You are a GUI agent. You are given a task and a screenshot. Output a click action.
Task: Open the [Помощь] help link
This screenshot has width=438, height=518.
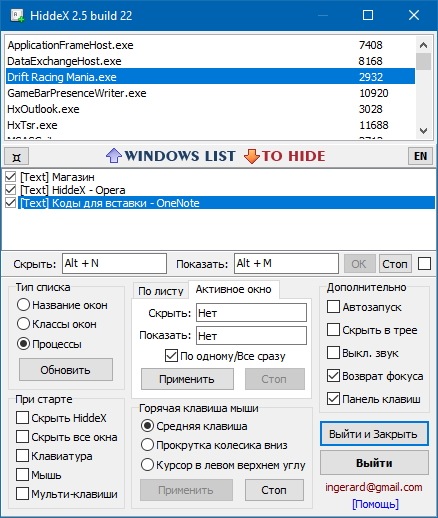[375, 504]
